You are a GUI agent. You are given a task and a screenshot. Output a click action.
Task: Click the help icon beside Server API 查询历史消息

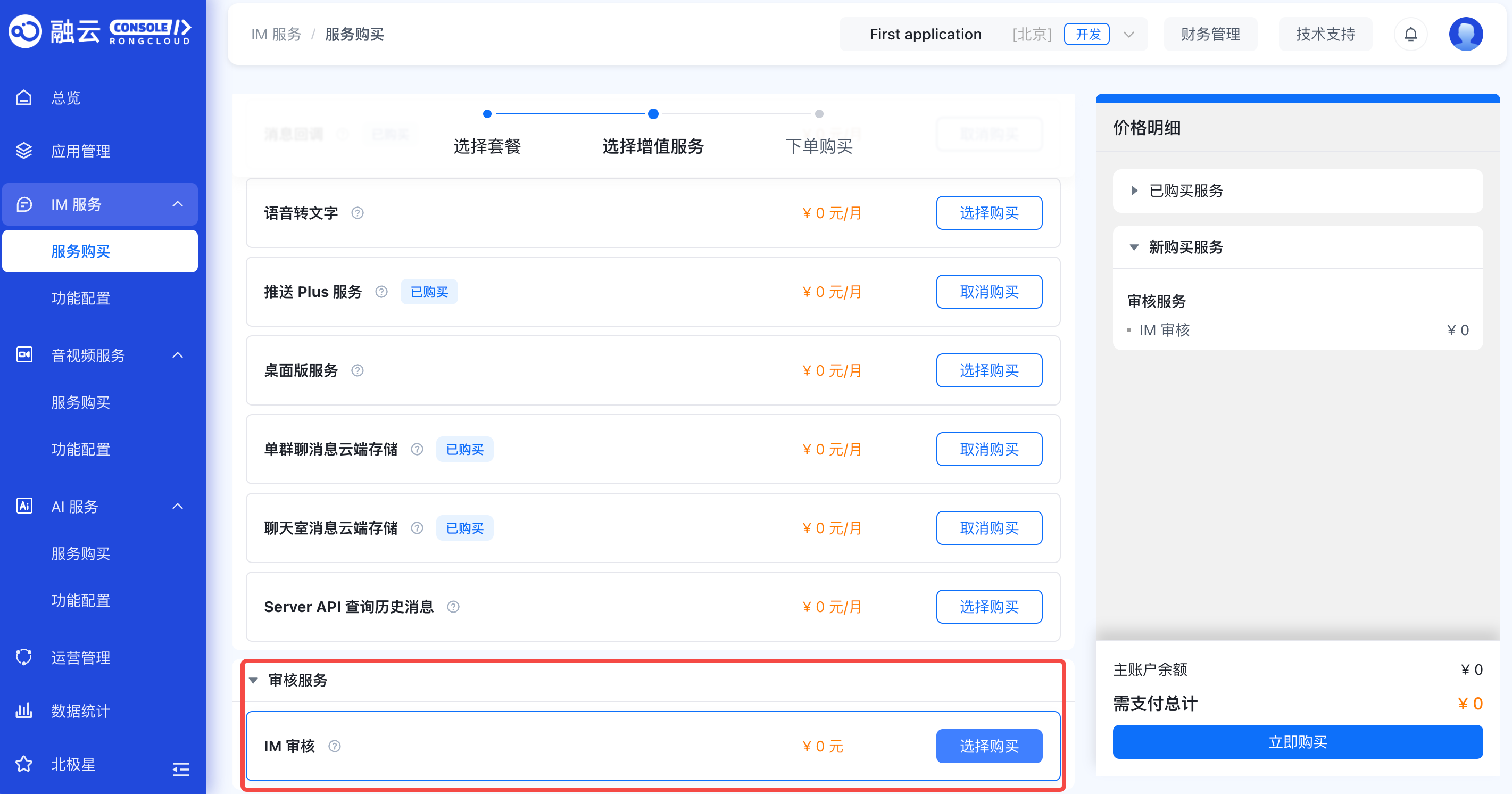[453, 607]
